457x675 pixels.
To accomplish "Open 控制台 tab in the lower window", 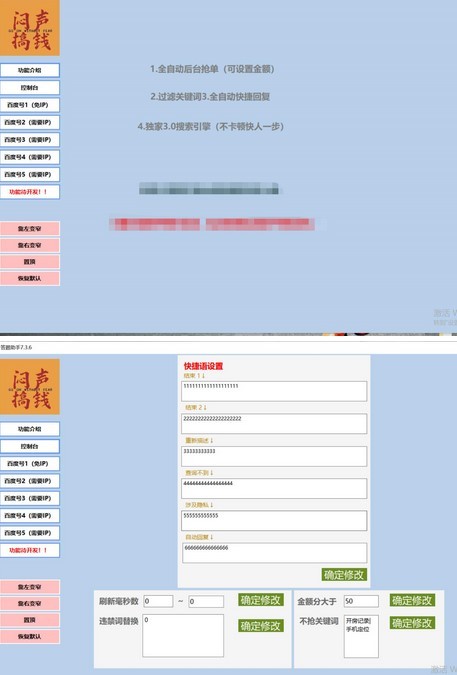I will pyautogui.click(x=30, y=446).
